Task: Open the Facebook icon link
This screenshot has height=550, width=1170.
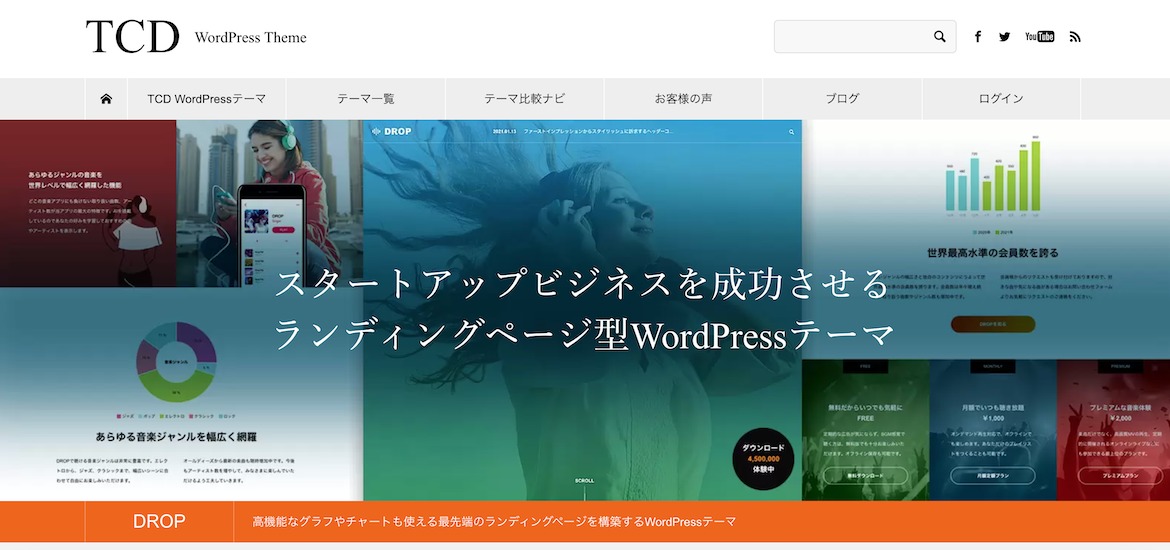Action: click(977, 37)
